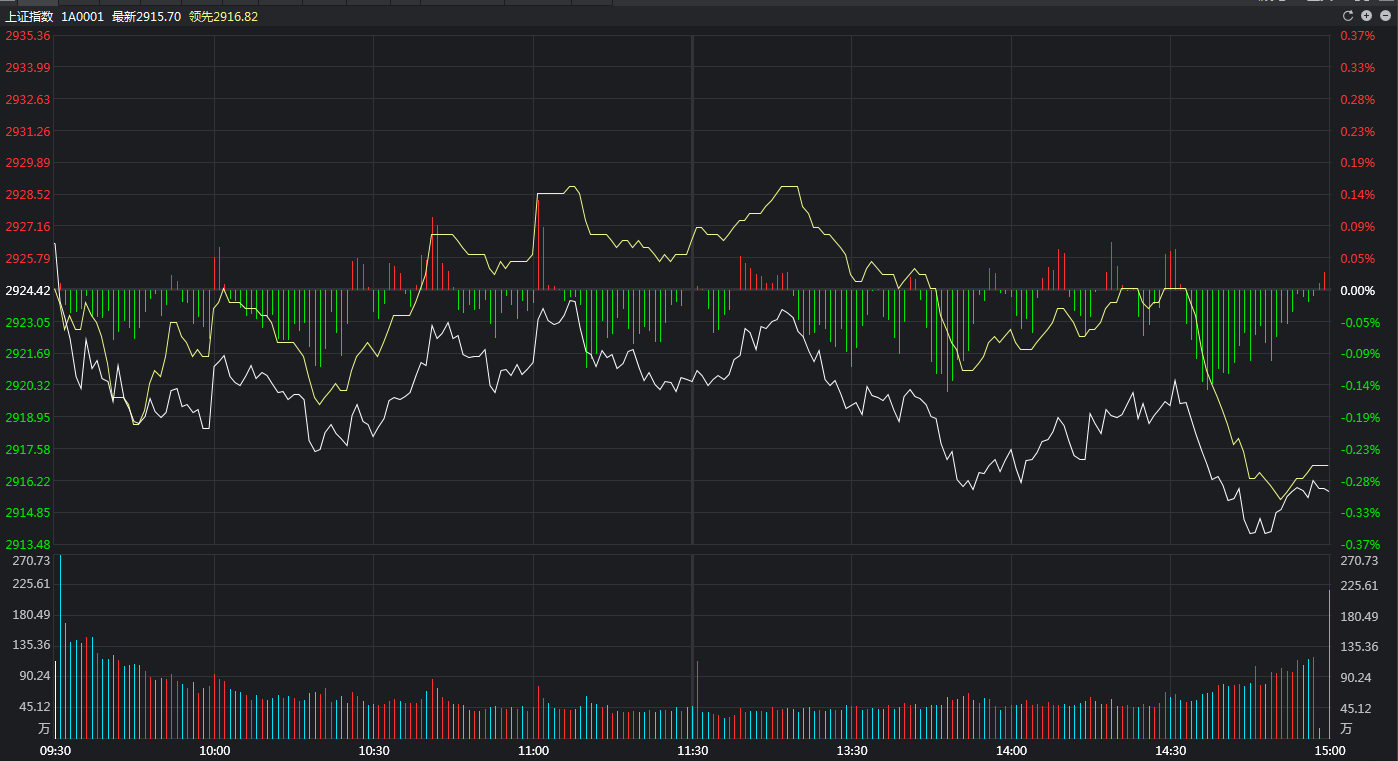Click the 15:00 closing time label

1329,750
